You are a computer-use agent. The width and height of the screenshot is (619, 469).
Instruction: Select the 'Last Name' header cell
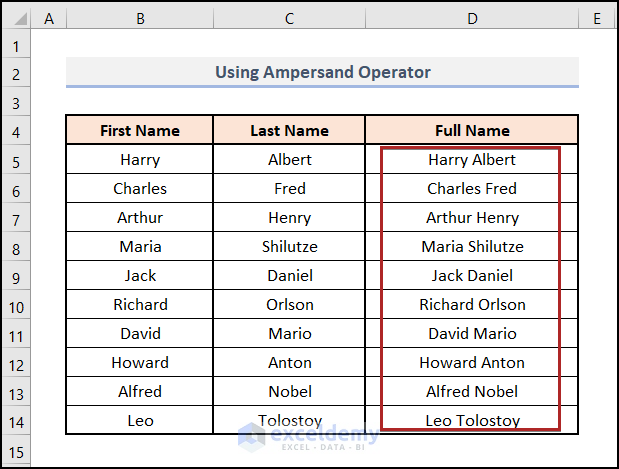289,131
